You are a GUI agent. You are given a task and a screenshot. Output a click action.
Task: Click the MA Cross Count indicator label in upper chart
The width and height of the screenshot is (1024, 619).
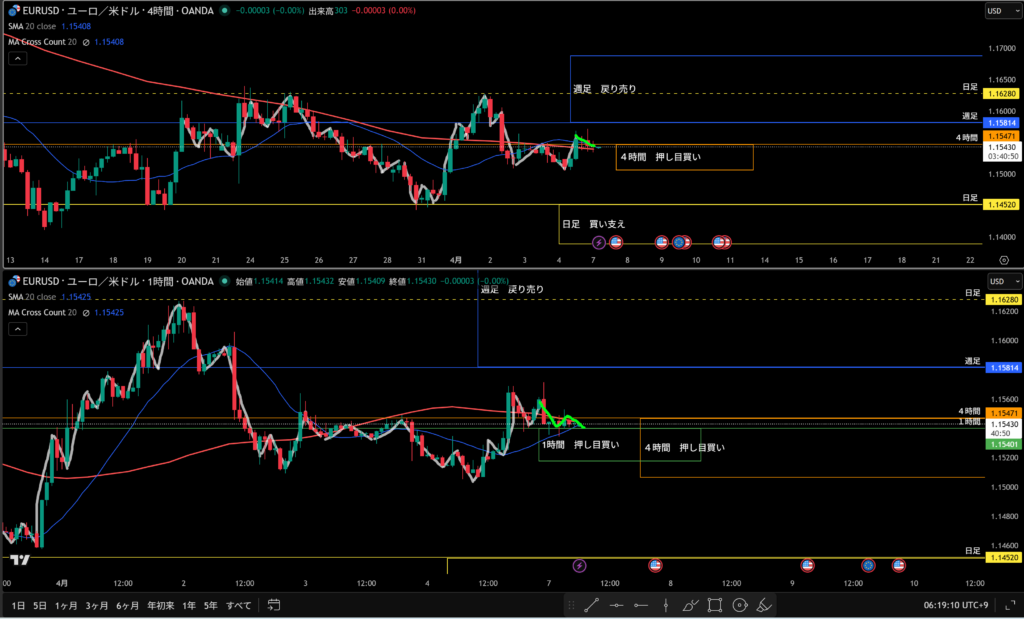click(38, 42)
